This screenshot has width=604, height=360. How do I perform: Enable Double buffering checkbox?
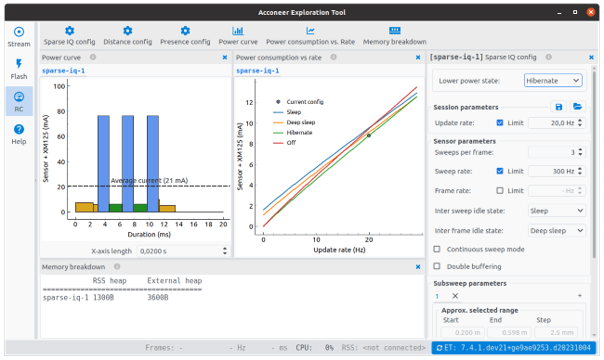437,266
